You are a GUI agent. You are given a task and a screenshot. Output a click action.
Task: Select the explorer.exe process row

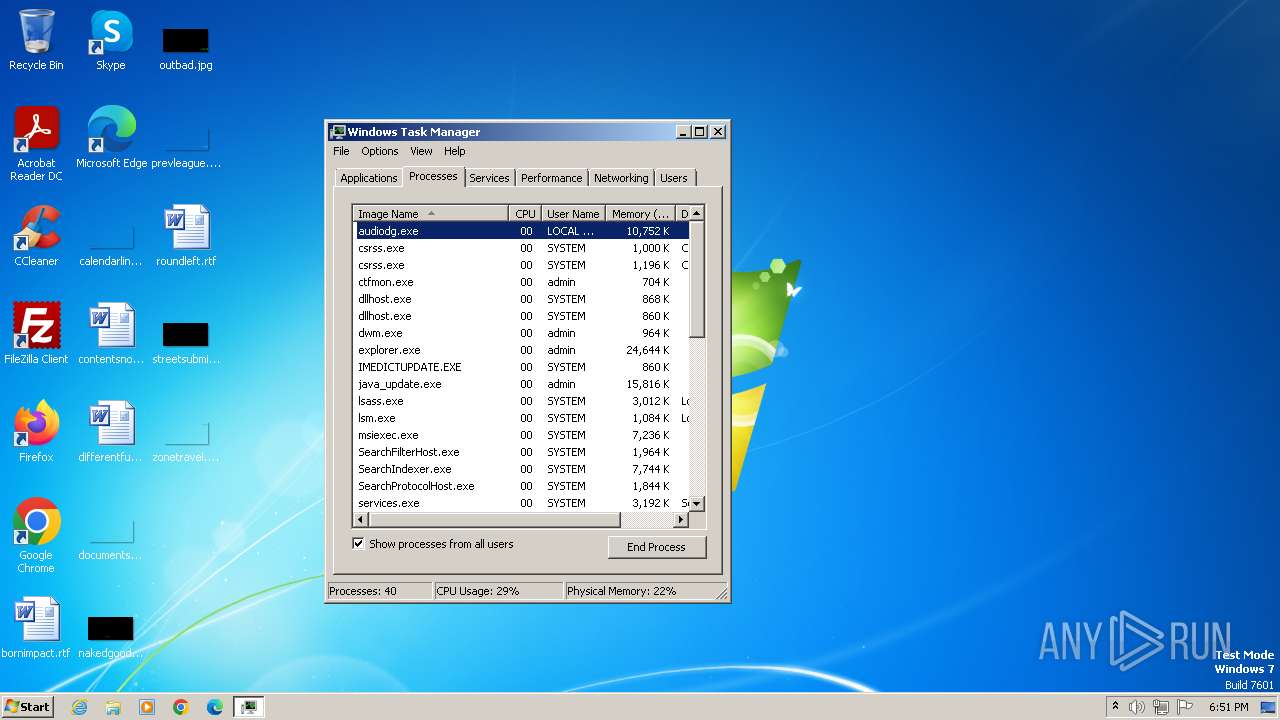click(521, 350)
